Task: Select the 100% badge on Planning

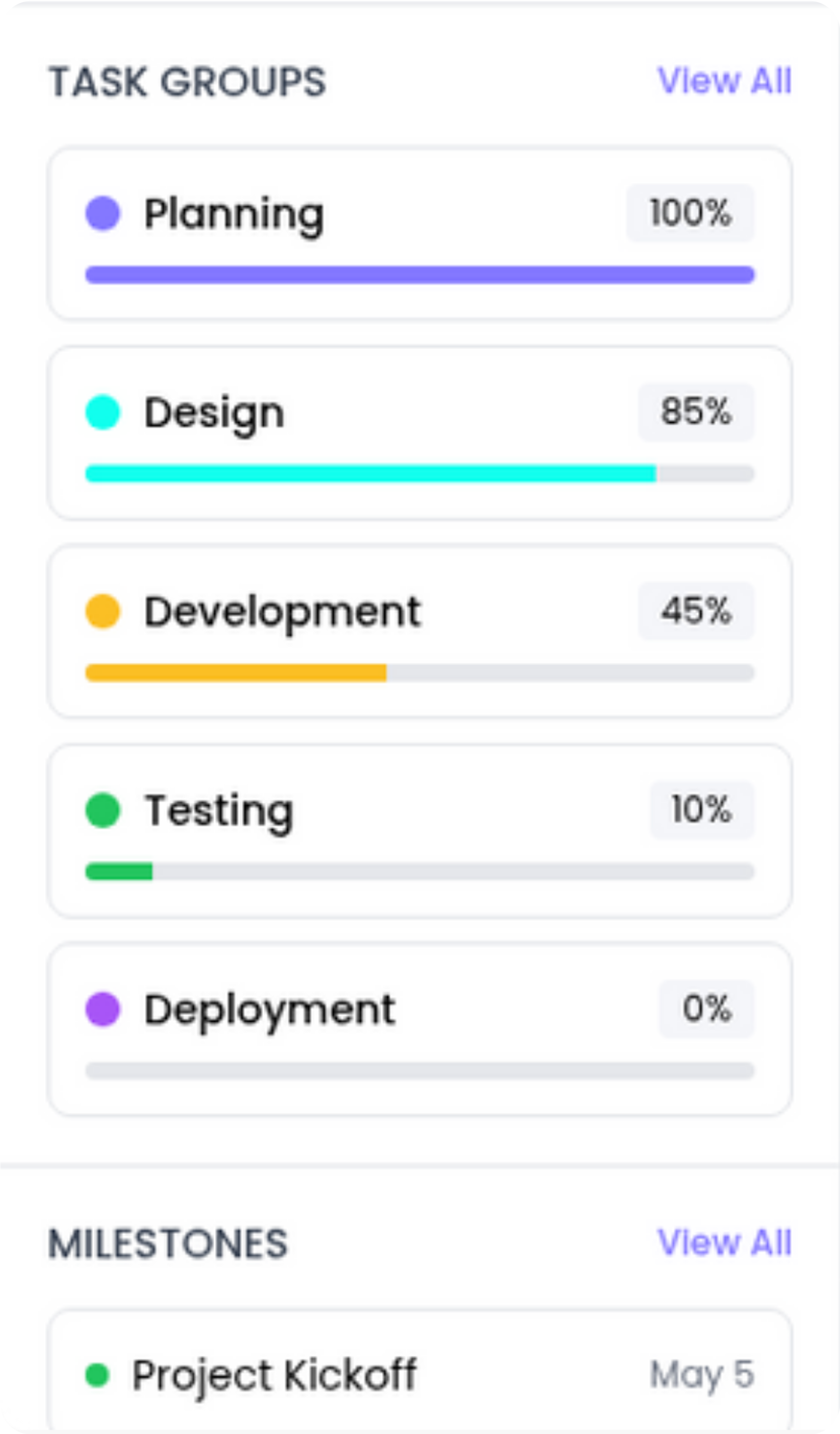Action: click(x=690, y=213)
